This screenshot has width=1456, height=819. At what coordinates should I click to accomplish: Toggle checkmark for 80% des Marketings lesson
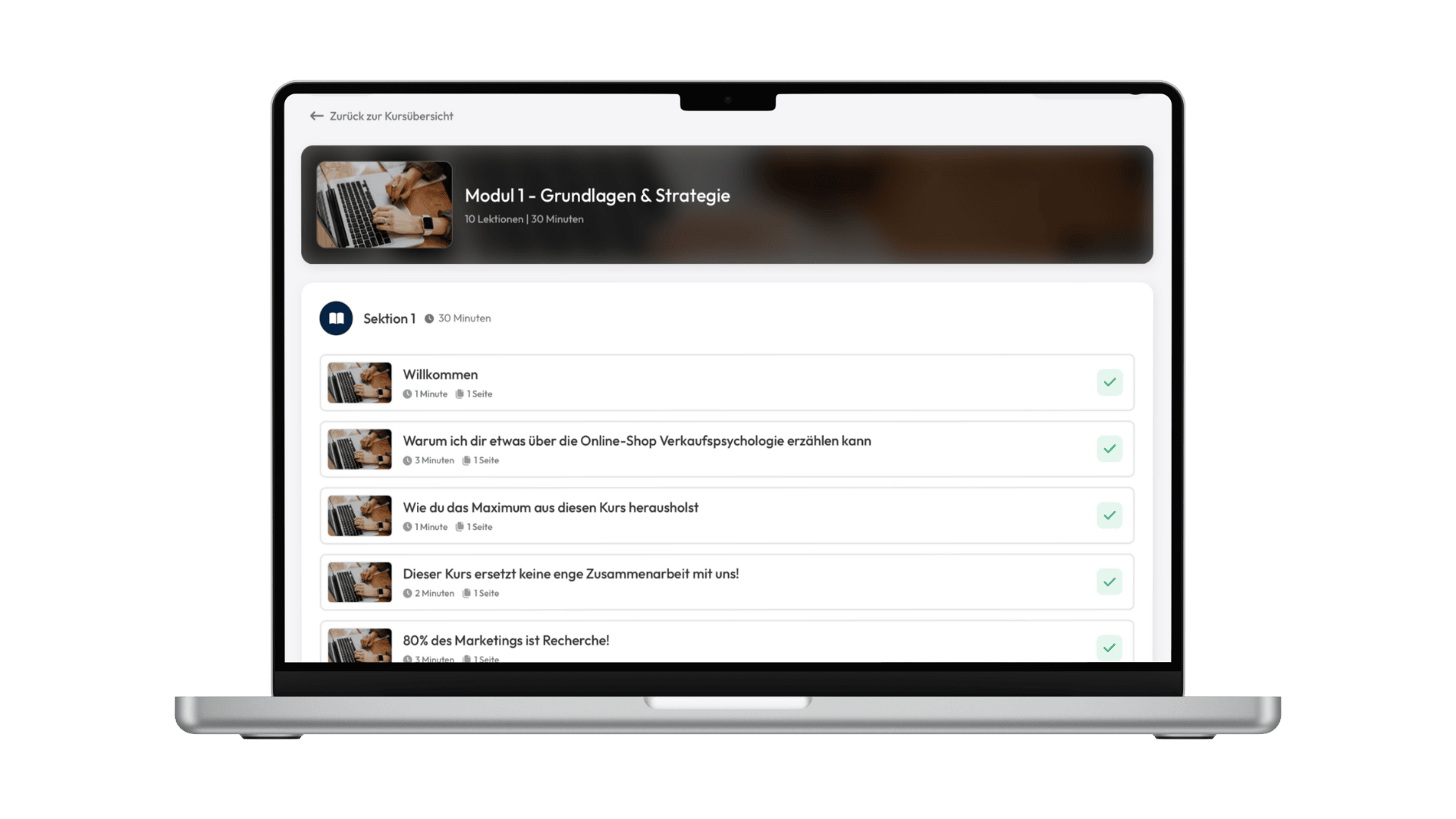pos(1109,648)
